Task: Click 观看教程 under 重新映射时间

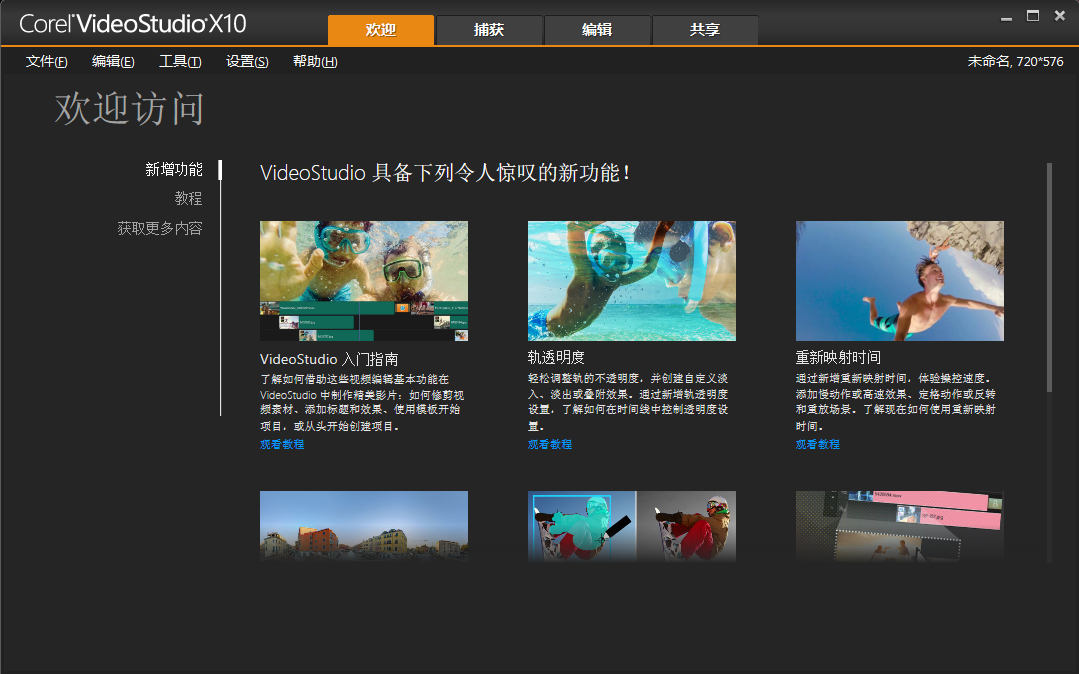Action: point(818,444)
